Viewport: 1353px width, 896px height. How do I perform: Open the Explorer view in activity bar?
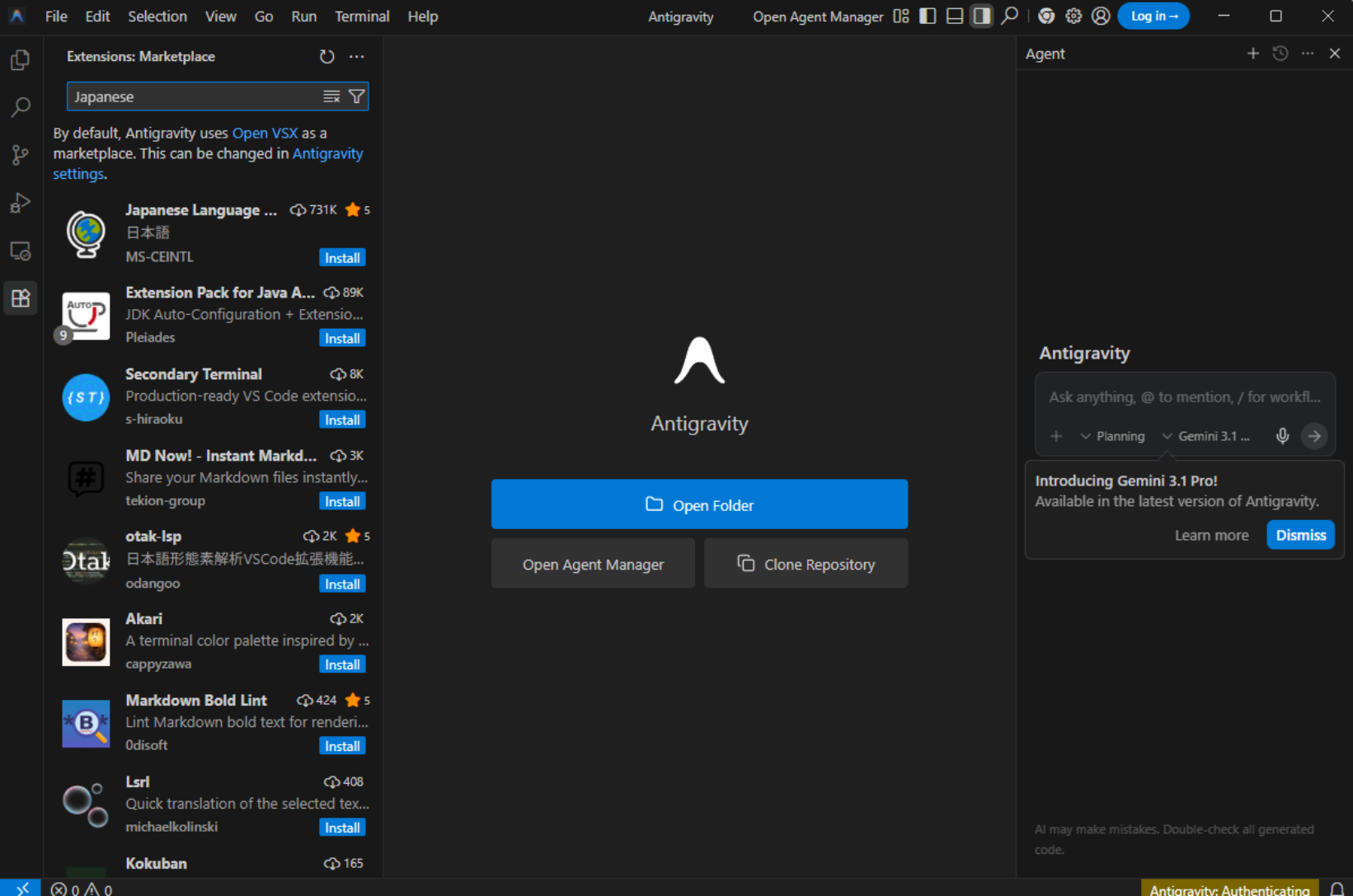tap(21, 60)
